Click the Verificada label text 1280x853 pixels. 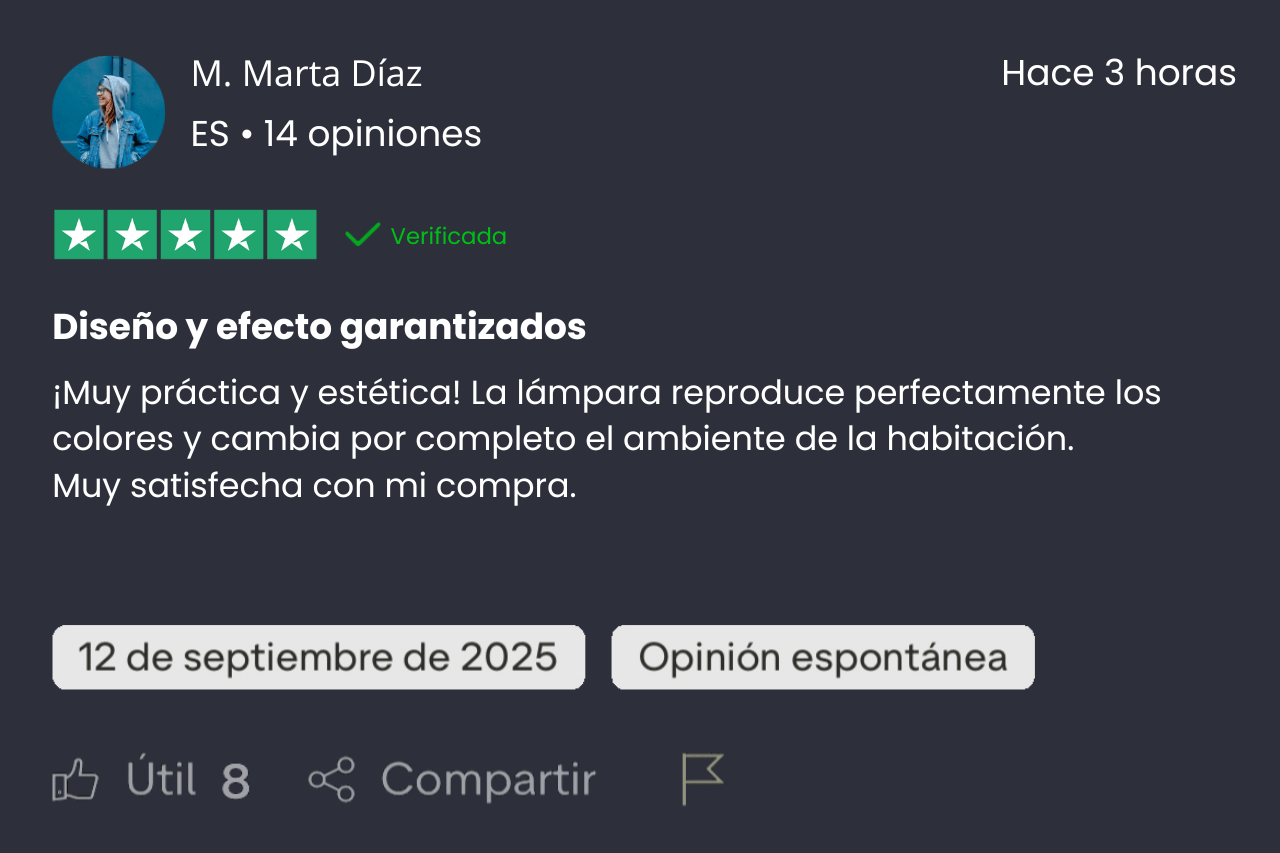pos(448,236)
